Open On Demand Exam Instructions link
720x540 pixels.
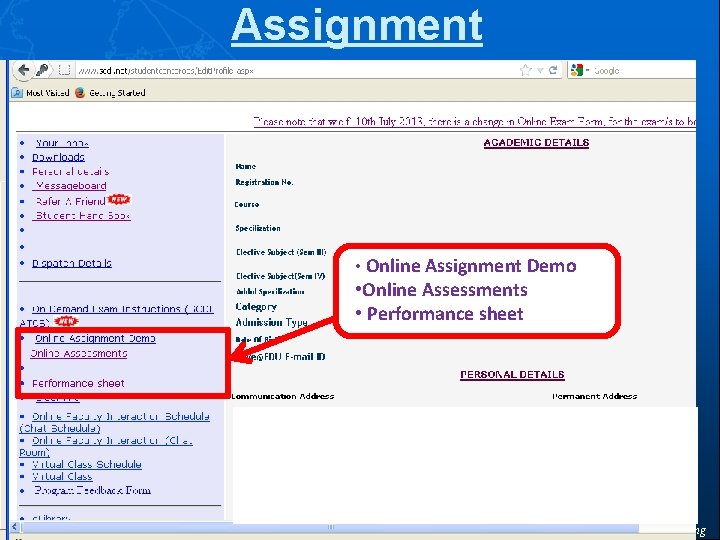122,309
